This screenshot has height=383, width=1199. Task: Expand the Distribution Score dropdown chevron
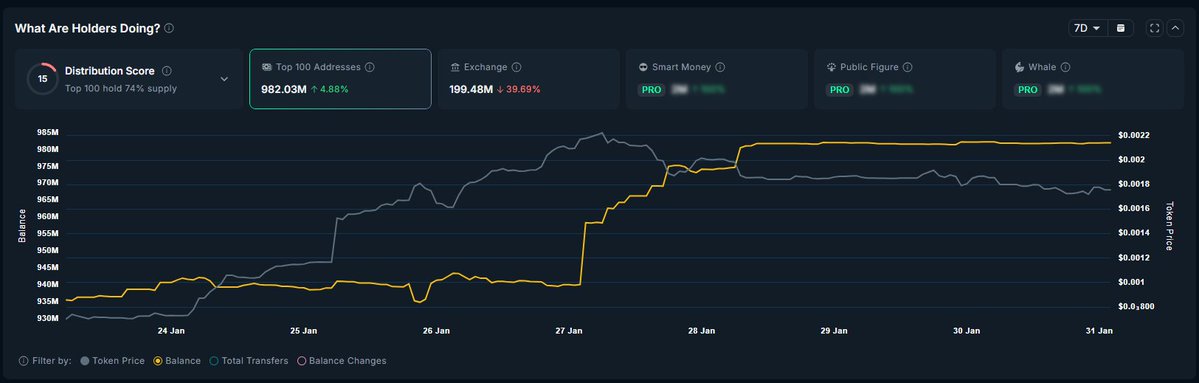coord(224,79)
